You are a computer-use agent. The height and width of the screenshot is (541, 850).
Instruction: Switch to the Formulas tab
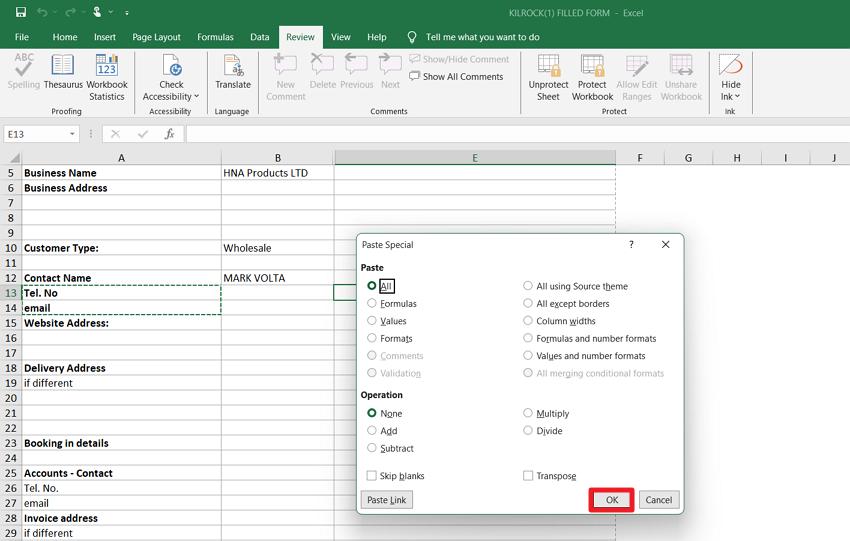point(215,37)
